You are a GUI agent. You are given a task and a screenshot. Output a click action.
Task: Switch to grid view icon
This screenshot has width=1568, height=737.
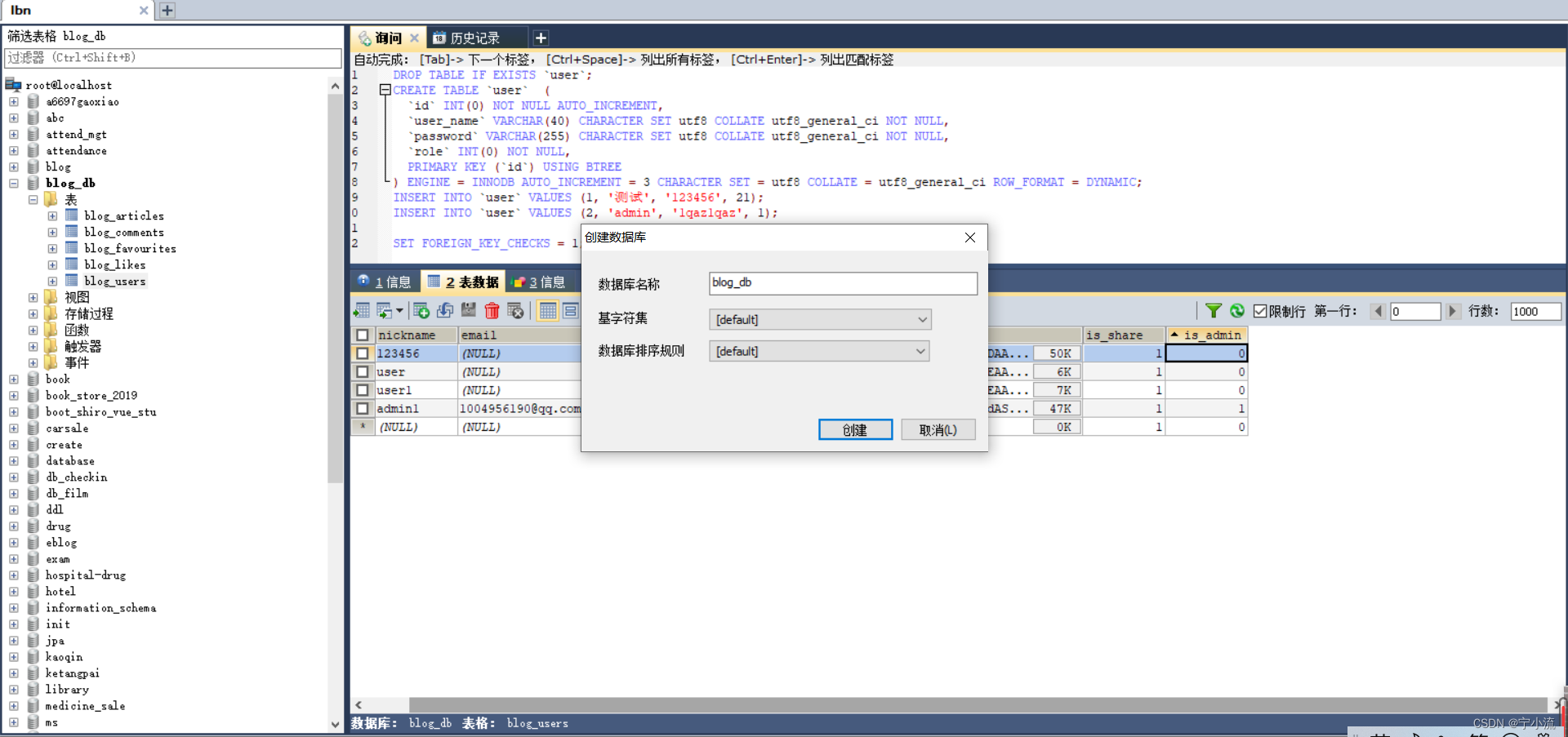pos(548,310)
